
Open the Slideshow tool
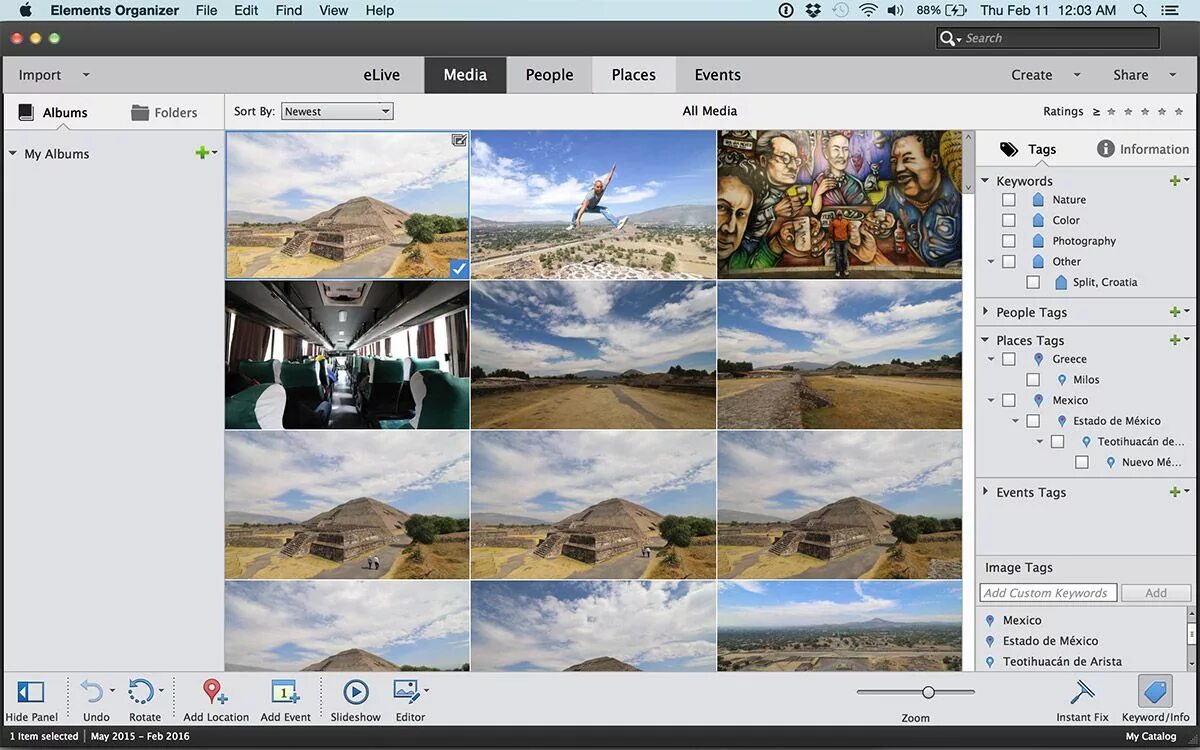click(x=356, y=692)
